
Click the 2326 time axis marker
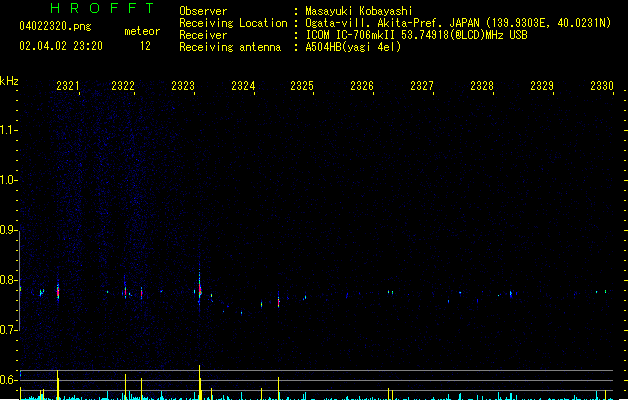pyautogui.click(x=362, y=85)
